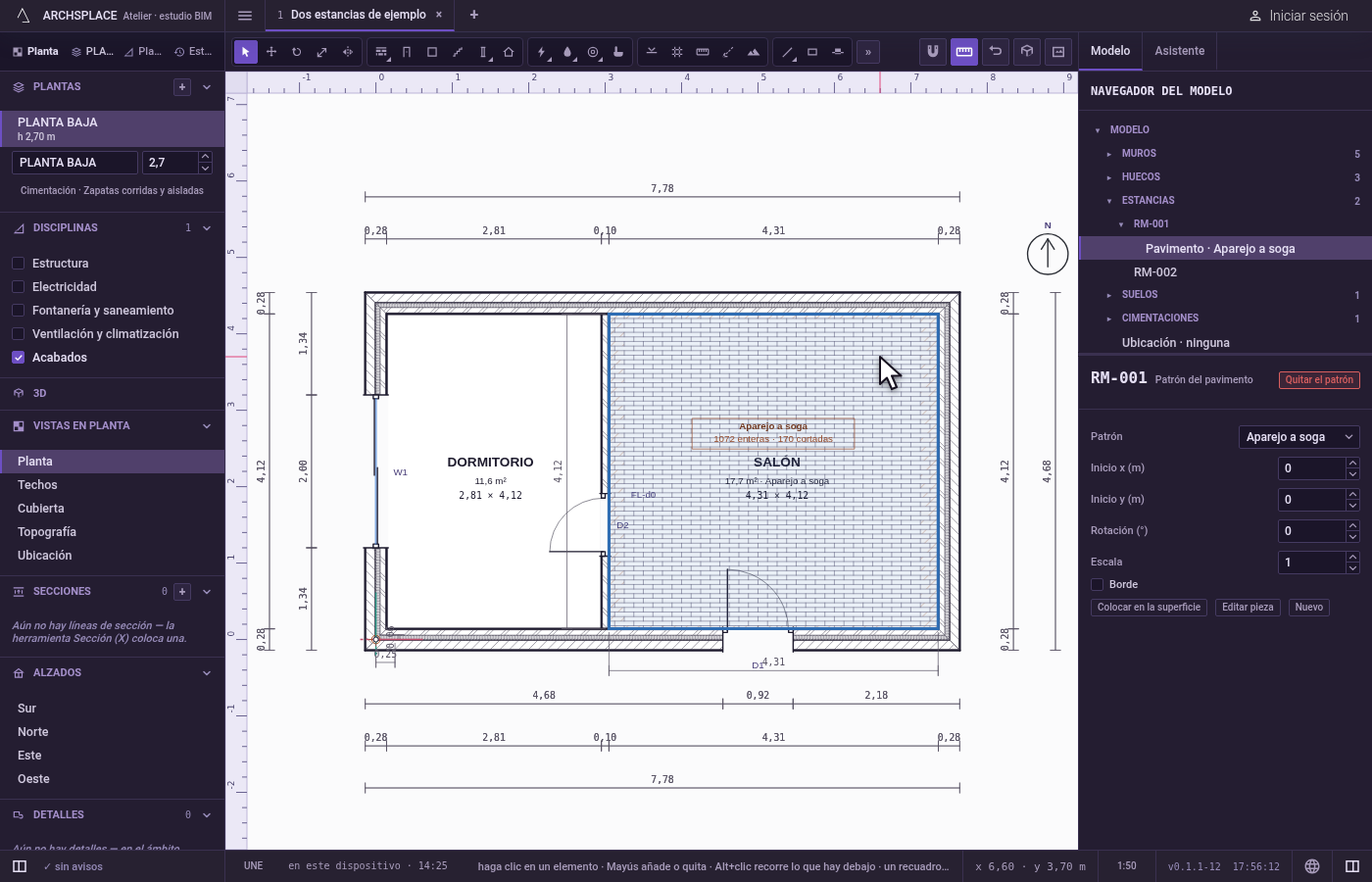The image size is (1372, 882).
Task: Expand the MUROS tree node
Action: pyautogui.click(x=1109, y=154)
